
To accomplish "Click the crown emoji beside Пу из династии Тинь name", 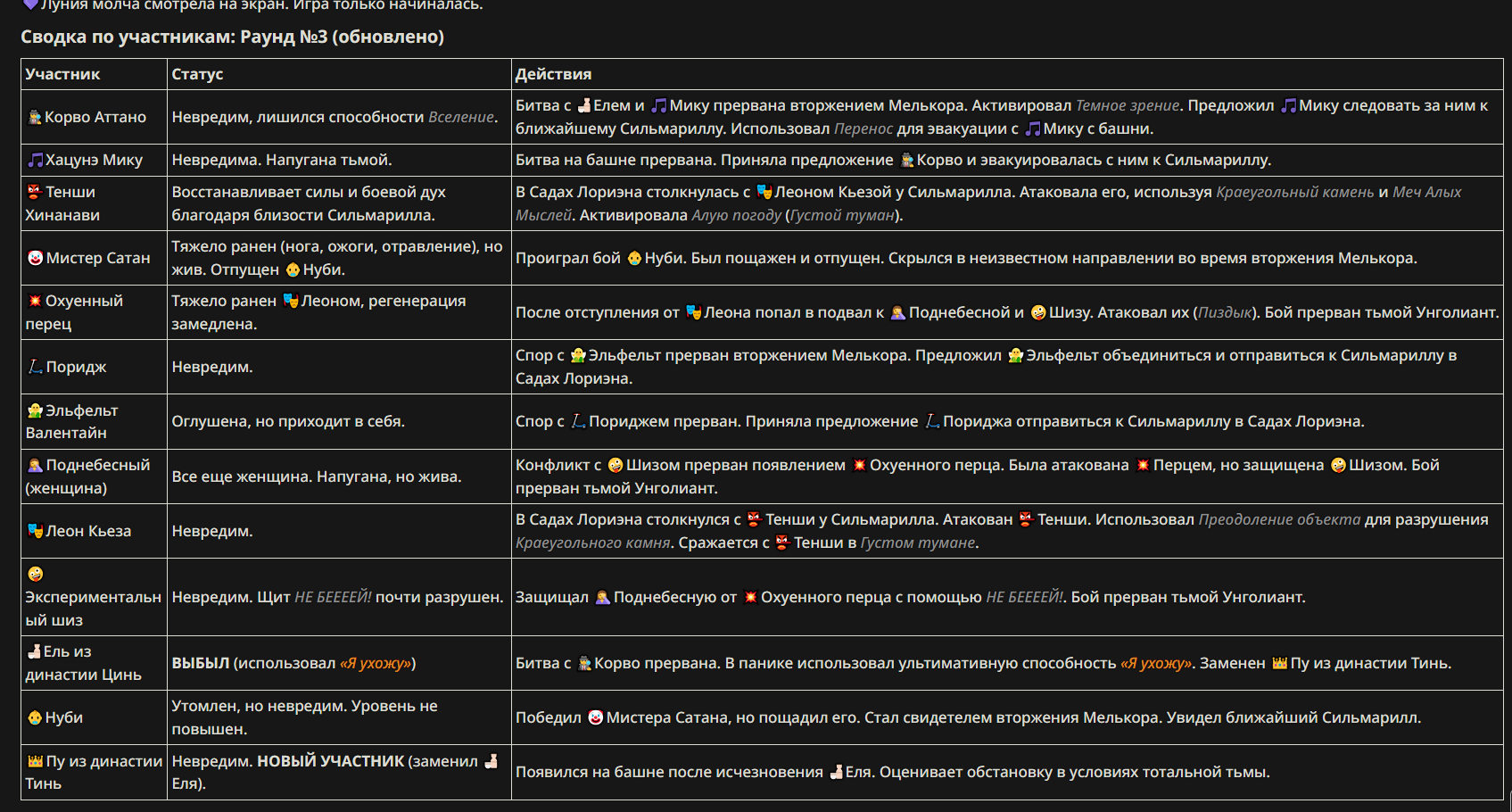I will 35,761.
